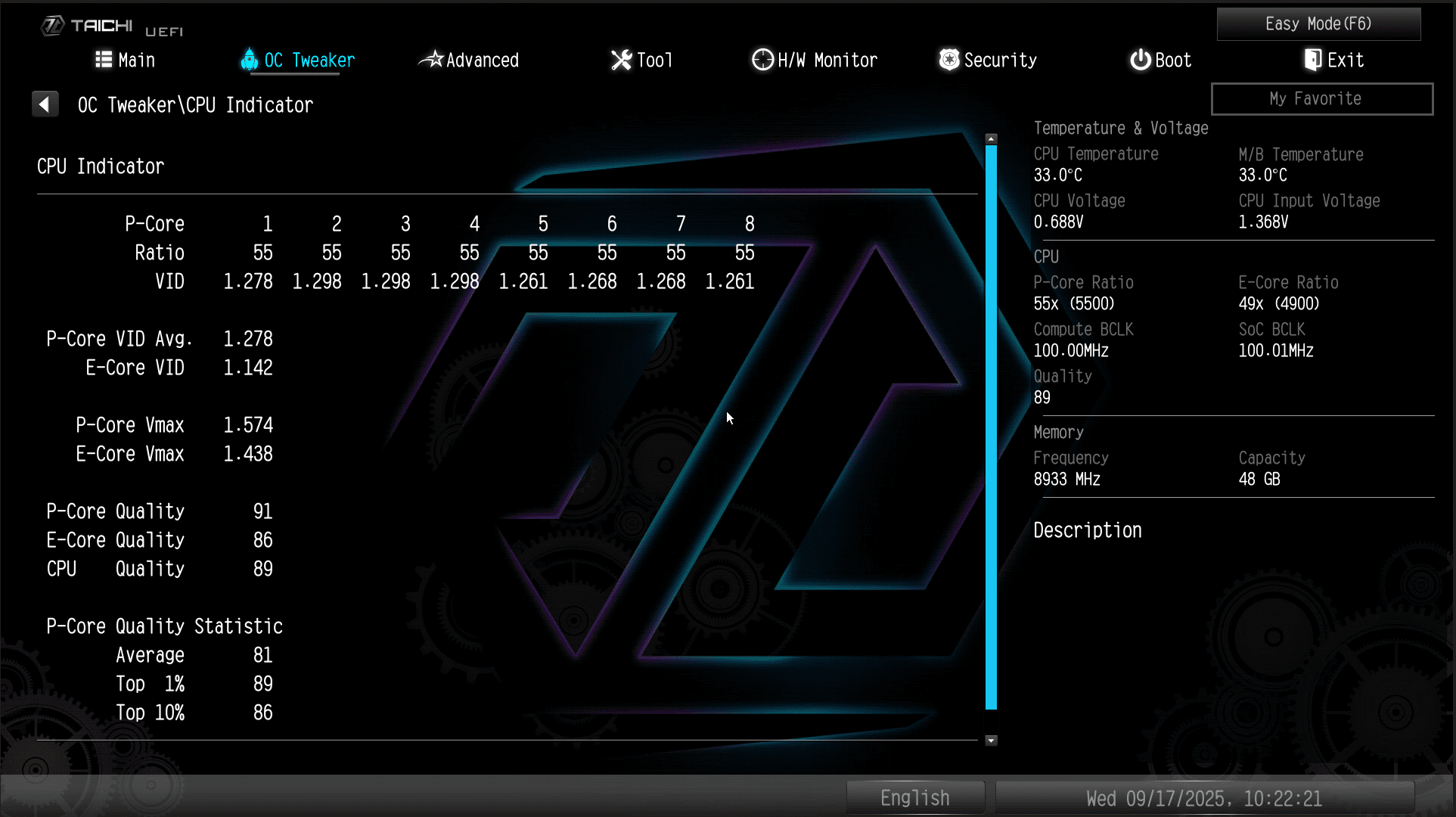Screen dimensions: 1456x817
Task: Click the Security shield icon
Action: coord(948,60)
